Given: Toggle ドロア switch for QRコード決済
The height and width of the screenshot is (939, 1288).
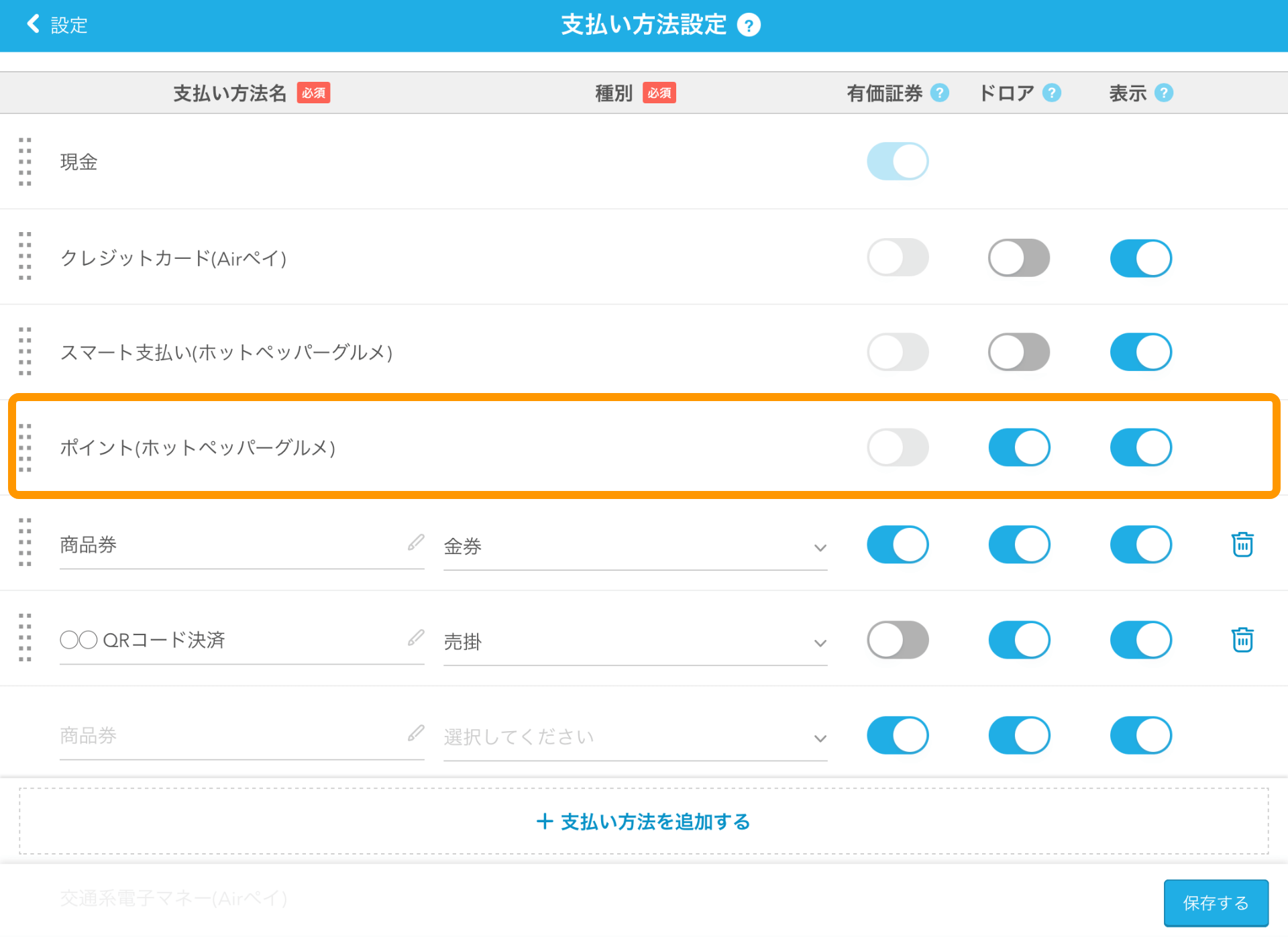Looking at the screenshot, I should click(x=1019, y=640).
